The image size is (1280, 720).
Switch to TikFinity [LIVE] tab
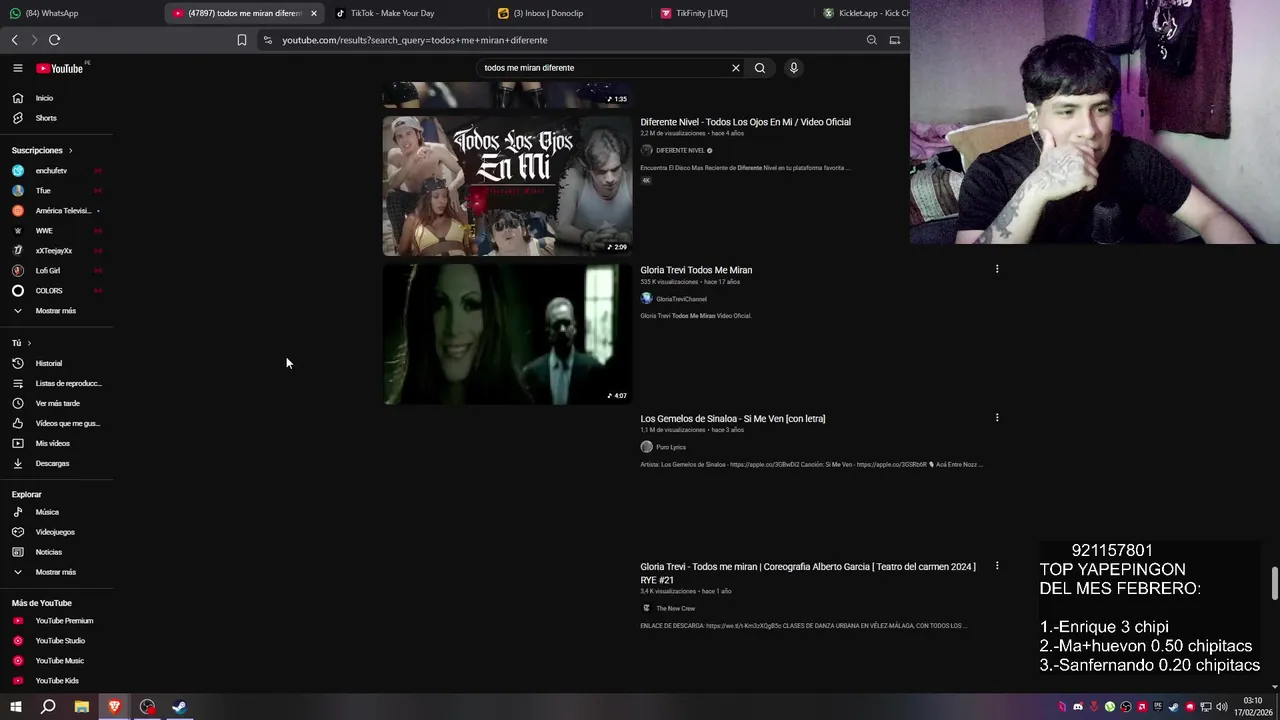733,13
